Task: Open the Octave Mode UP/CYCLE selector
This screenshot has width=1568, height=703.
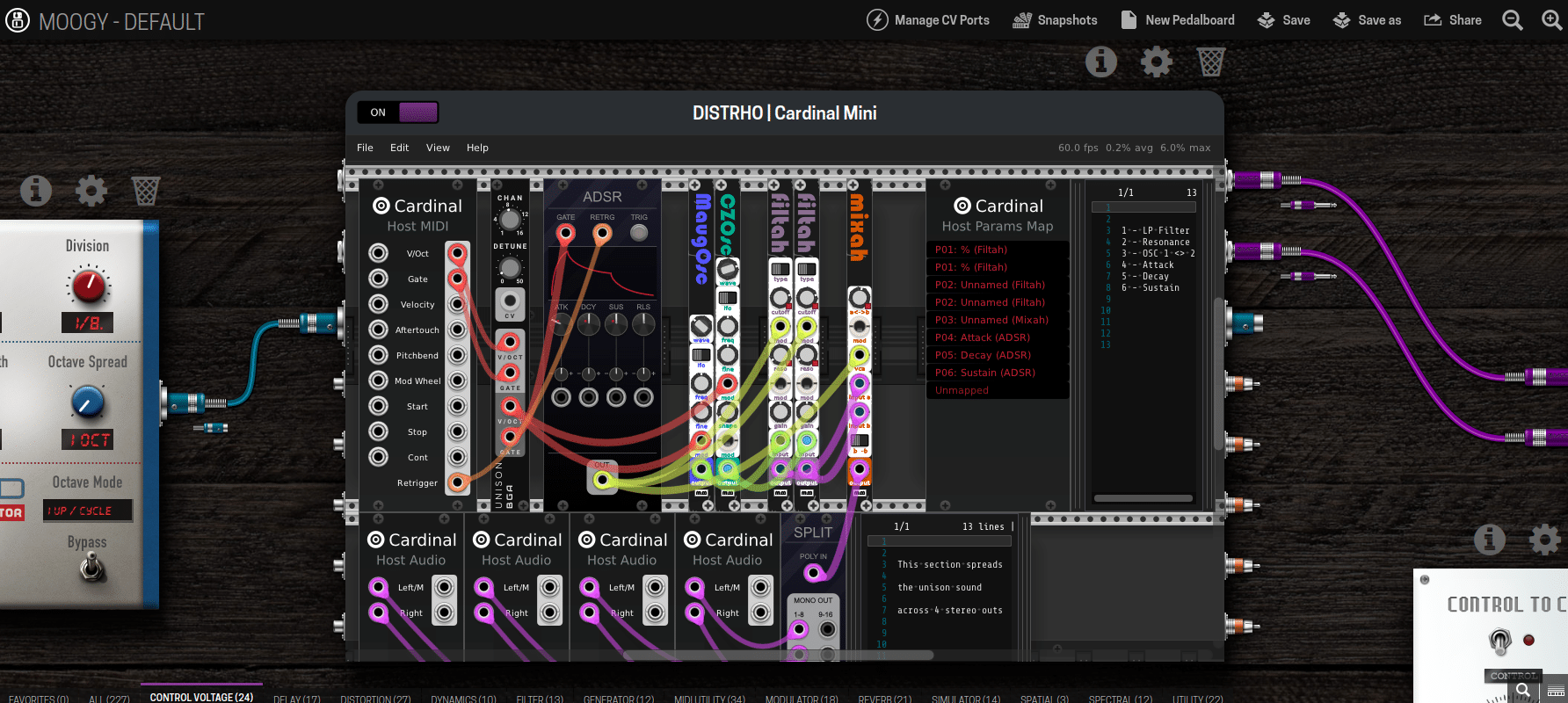Action: 87,511
